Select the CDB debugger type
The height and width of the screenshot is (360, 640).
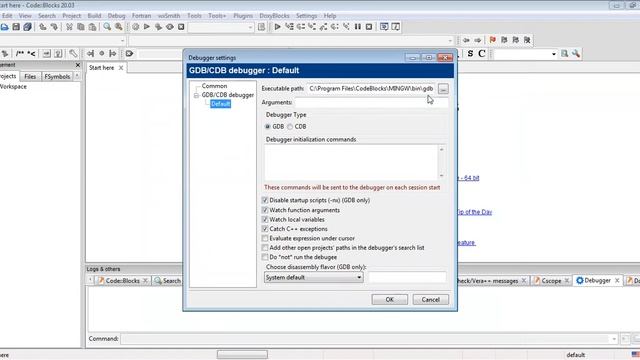(290, 127)
